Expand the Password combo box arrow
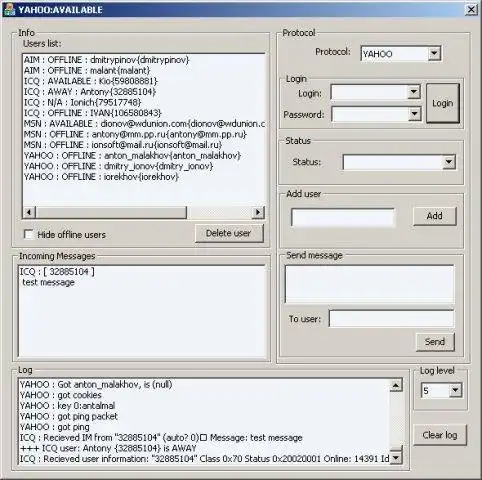Viewport: 482px width, 480px height. point(414,114)
